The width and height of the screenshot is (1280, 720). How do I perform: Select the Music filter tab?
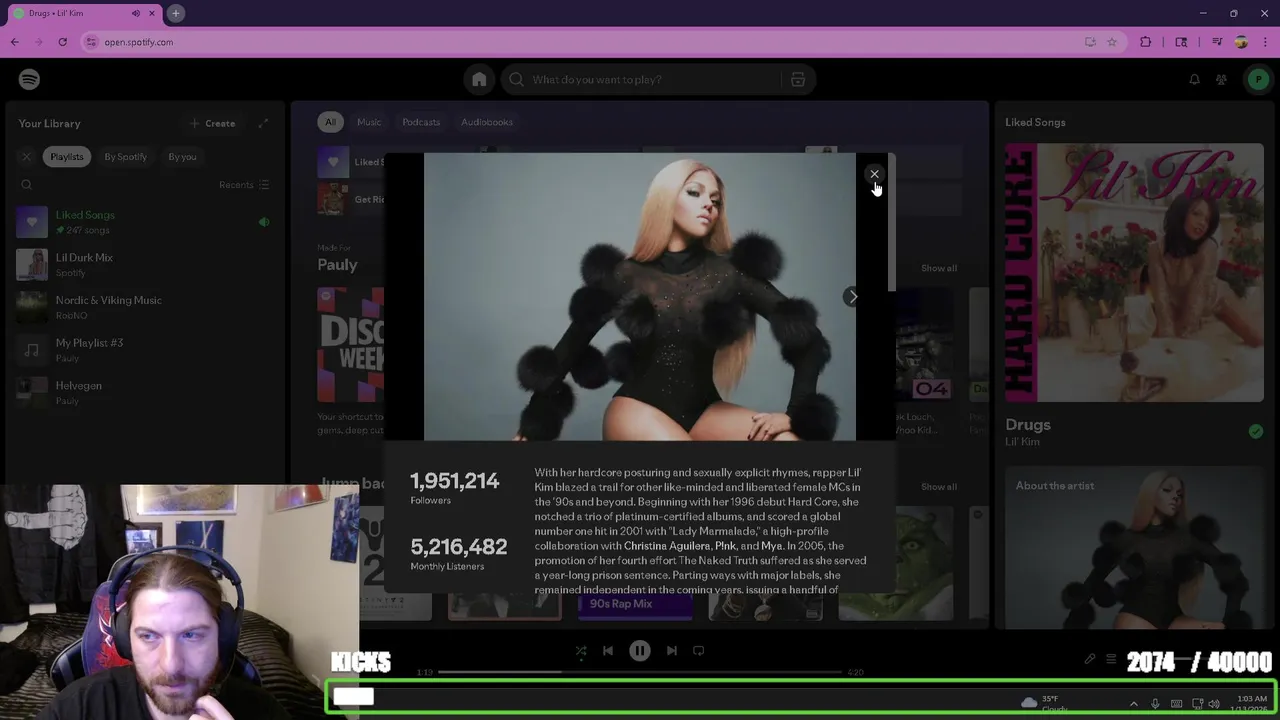369,122
